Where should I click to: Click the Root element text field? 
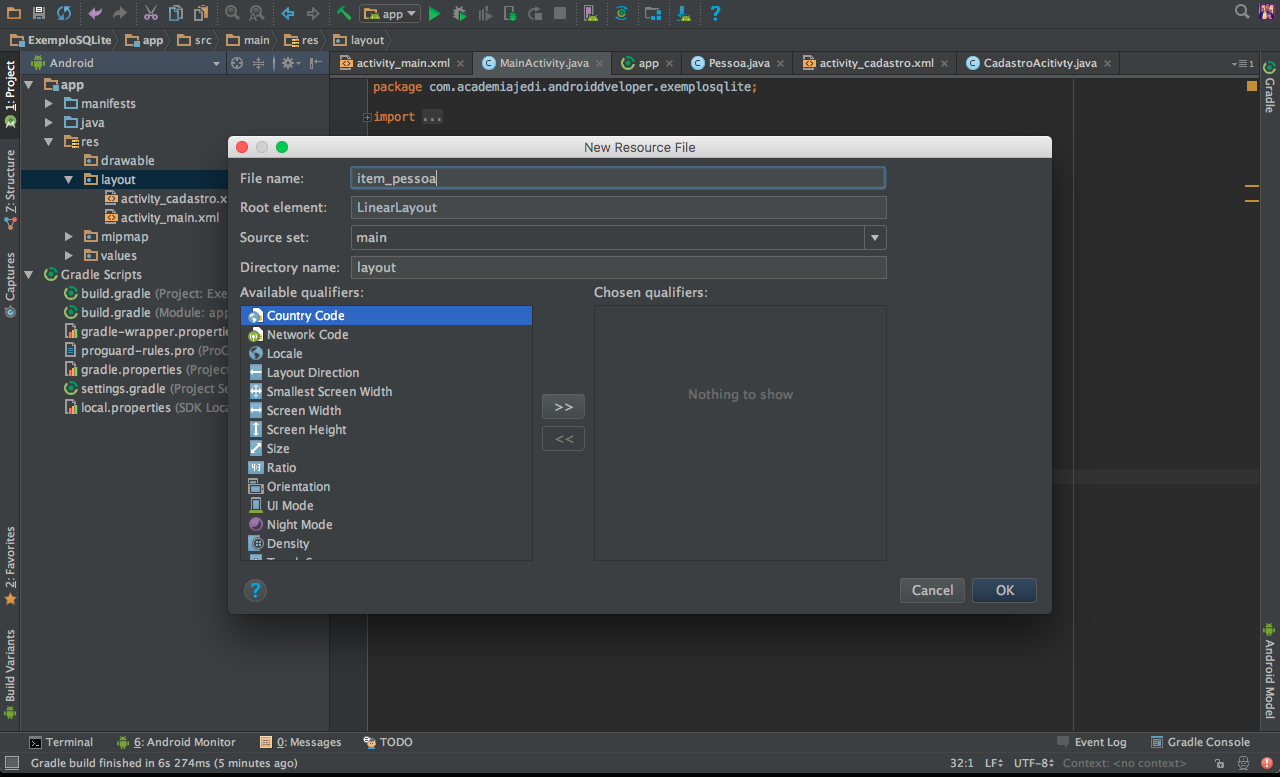[619, 208]
